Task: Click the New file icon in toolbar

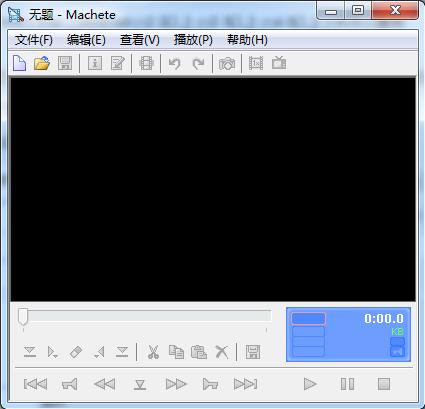Action: pyautogui.click(x=19, y=63)
